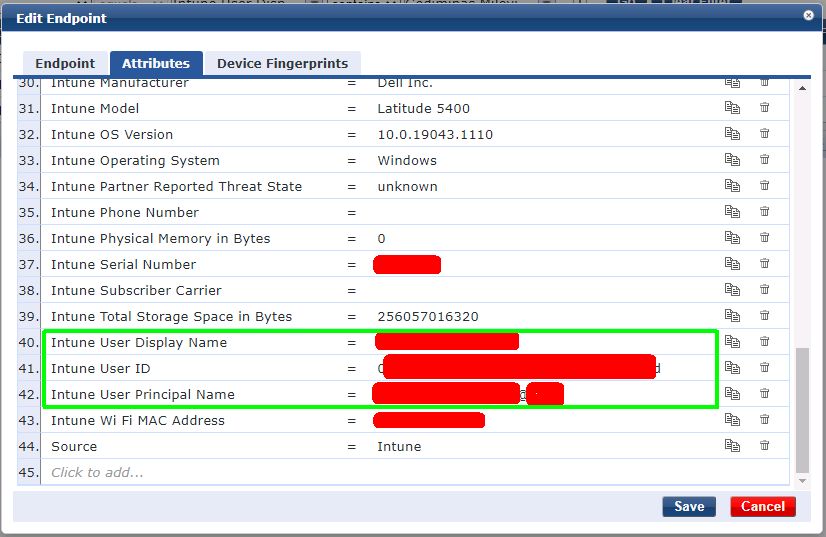
Task: Delete the Intune Phone Number row
Action: point(764,211)
